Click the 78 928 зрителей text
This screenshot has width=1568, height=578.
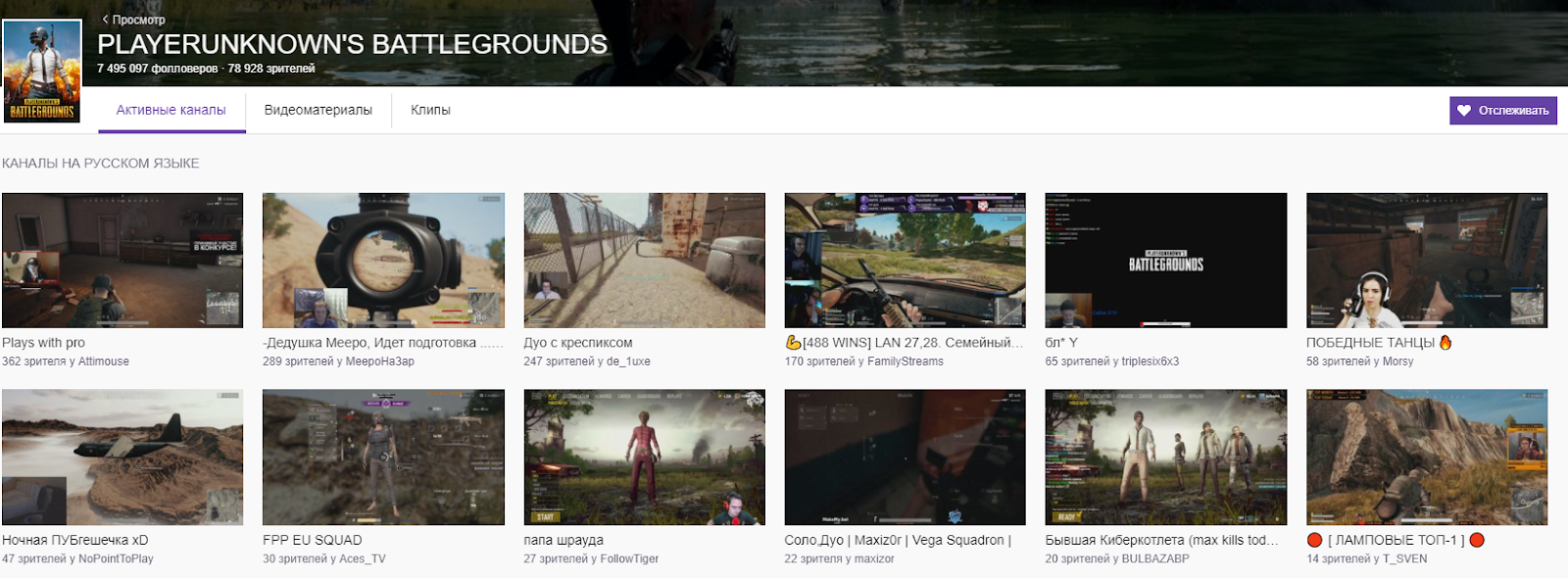(x=271, y=69)
